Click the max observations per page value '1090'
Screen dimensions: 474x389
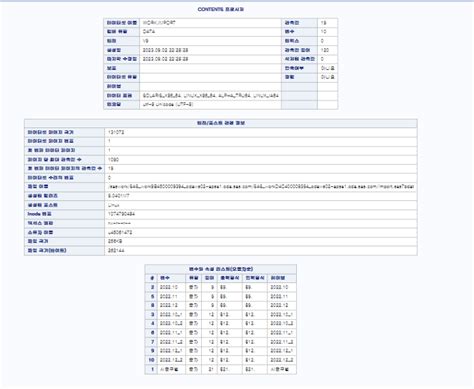coord(113,160)
